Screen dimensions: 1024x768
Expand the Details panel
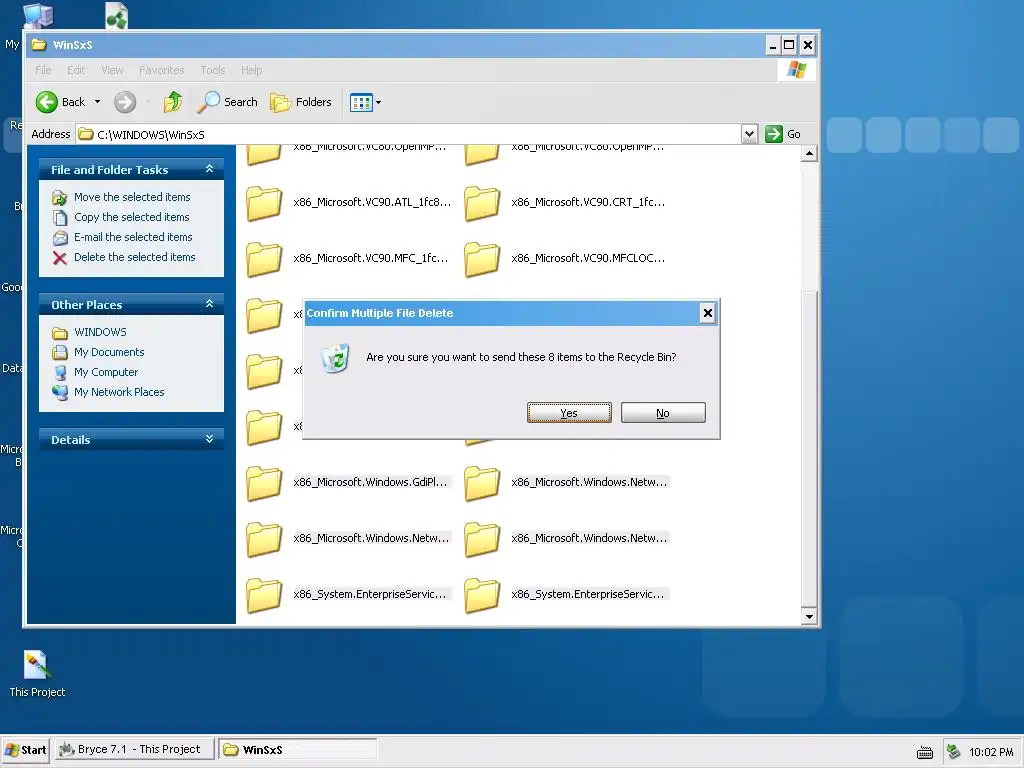(210, 440)
